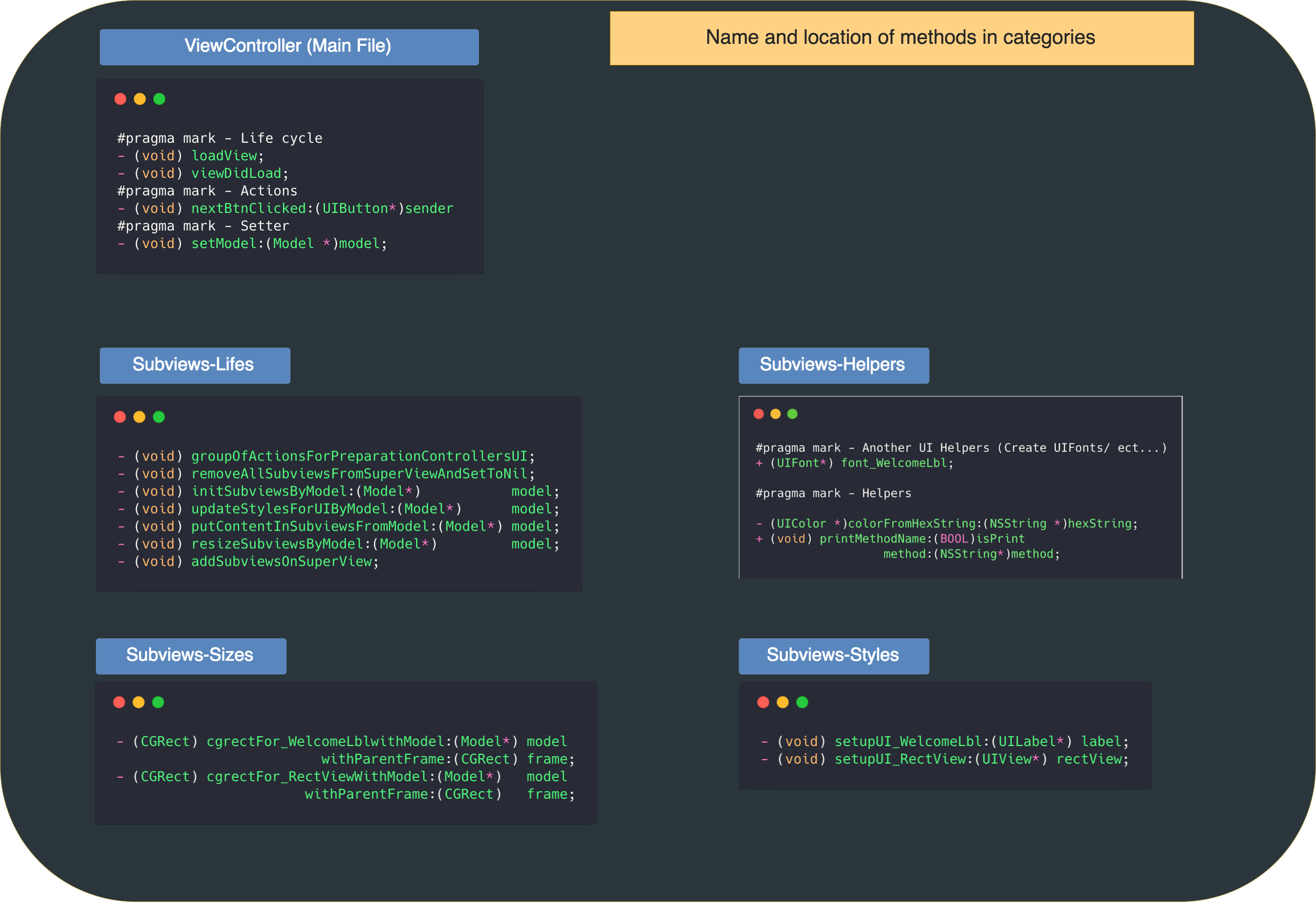This screenshot has height=902, width=1316.
Task: Click red dot in Subviews-Sizes code window
Action: tap(119, 703)
